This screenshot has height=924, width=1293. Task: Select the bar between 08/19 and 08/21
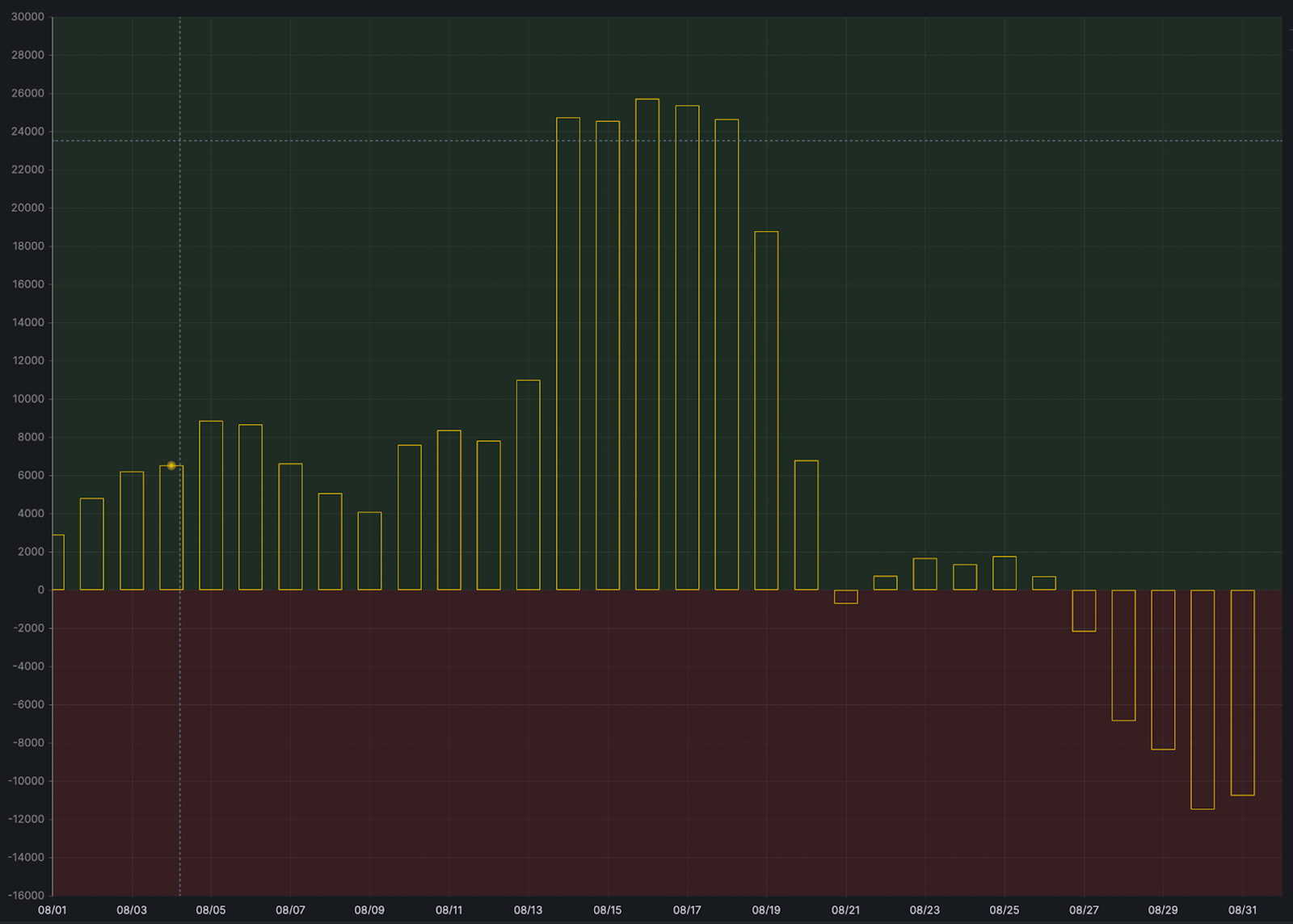click(807, 525)
